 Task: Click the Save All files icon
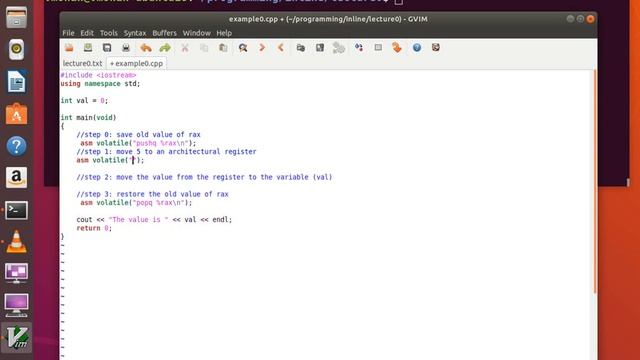[107, 48]
